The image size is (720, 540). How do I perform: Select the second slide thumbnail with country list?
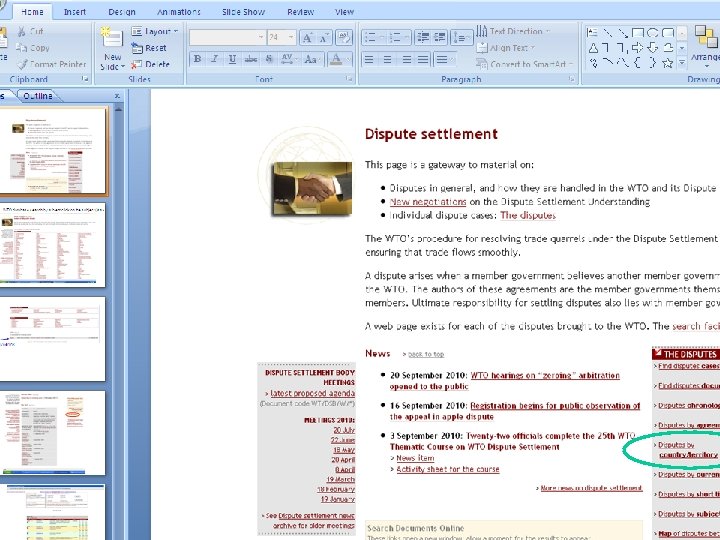(x=52, y=245)
